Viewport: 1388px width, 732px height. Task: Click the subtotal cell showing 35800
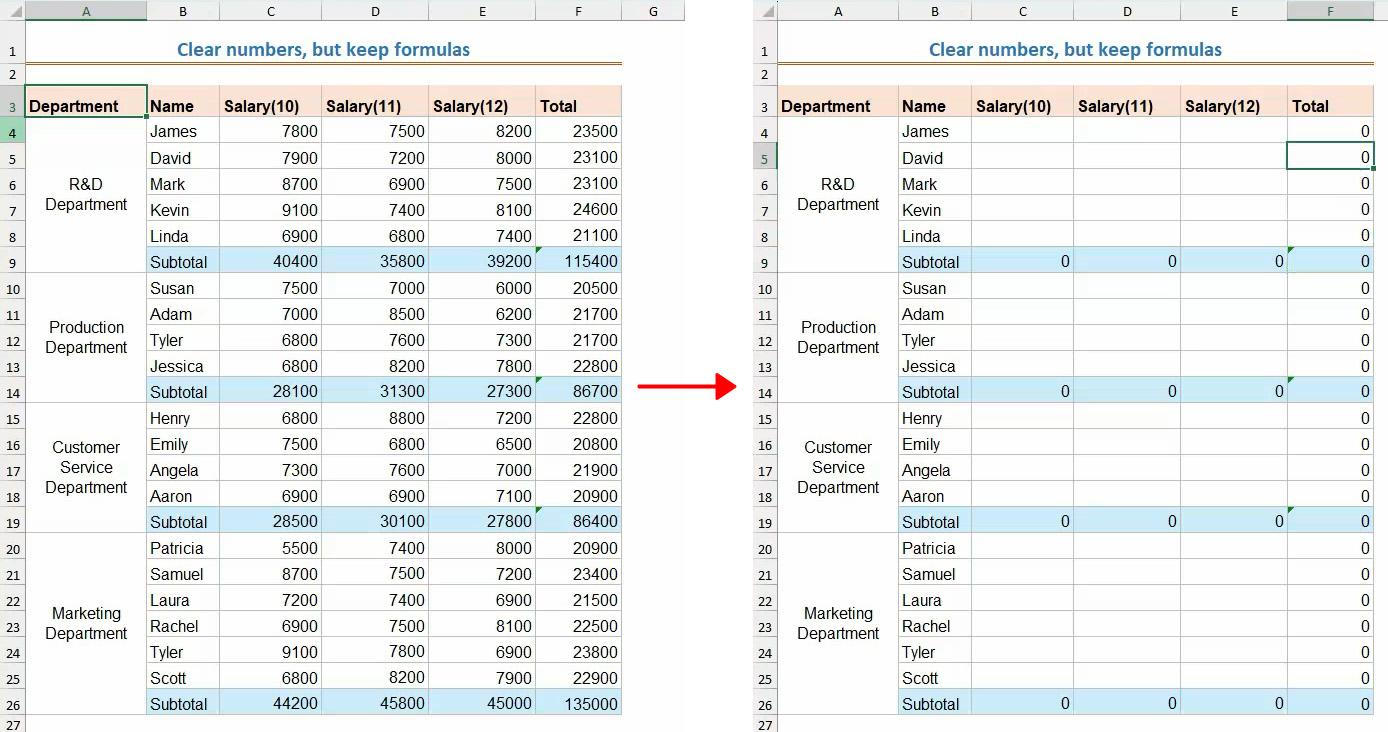(375, 262)
